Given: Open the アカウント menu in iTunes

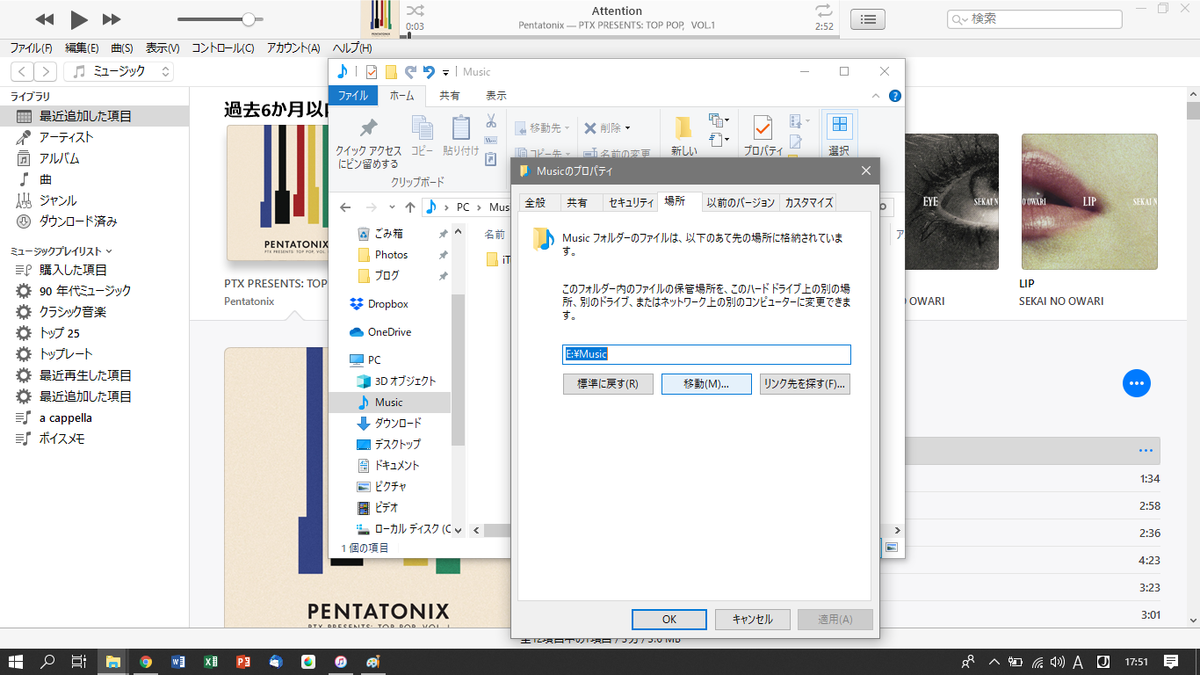Looking at the screenshot, I should pos(293,48).
